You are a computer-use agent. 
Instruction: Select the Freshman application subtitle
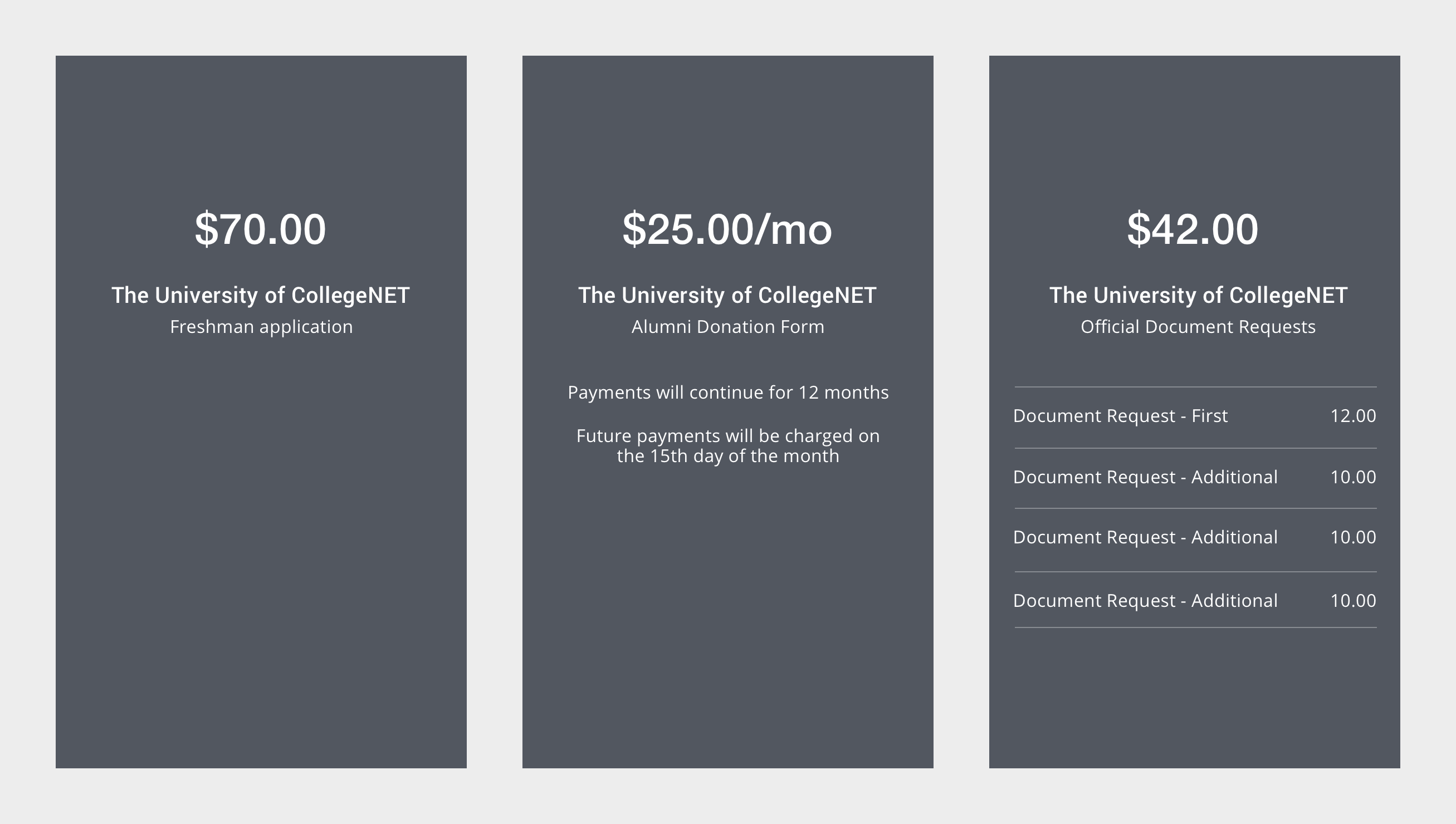click(261, 327)
